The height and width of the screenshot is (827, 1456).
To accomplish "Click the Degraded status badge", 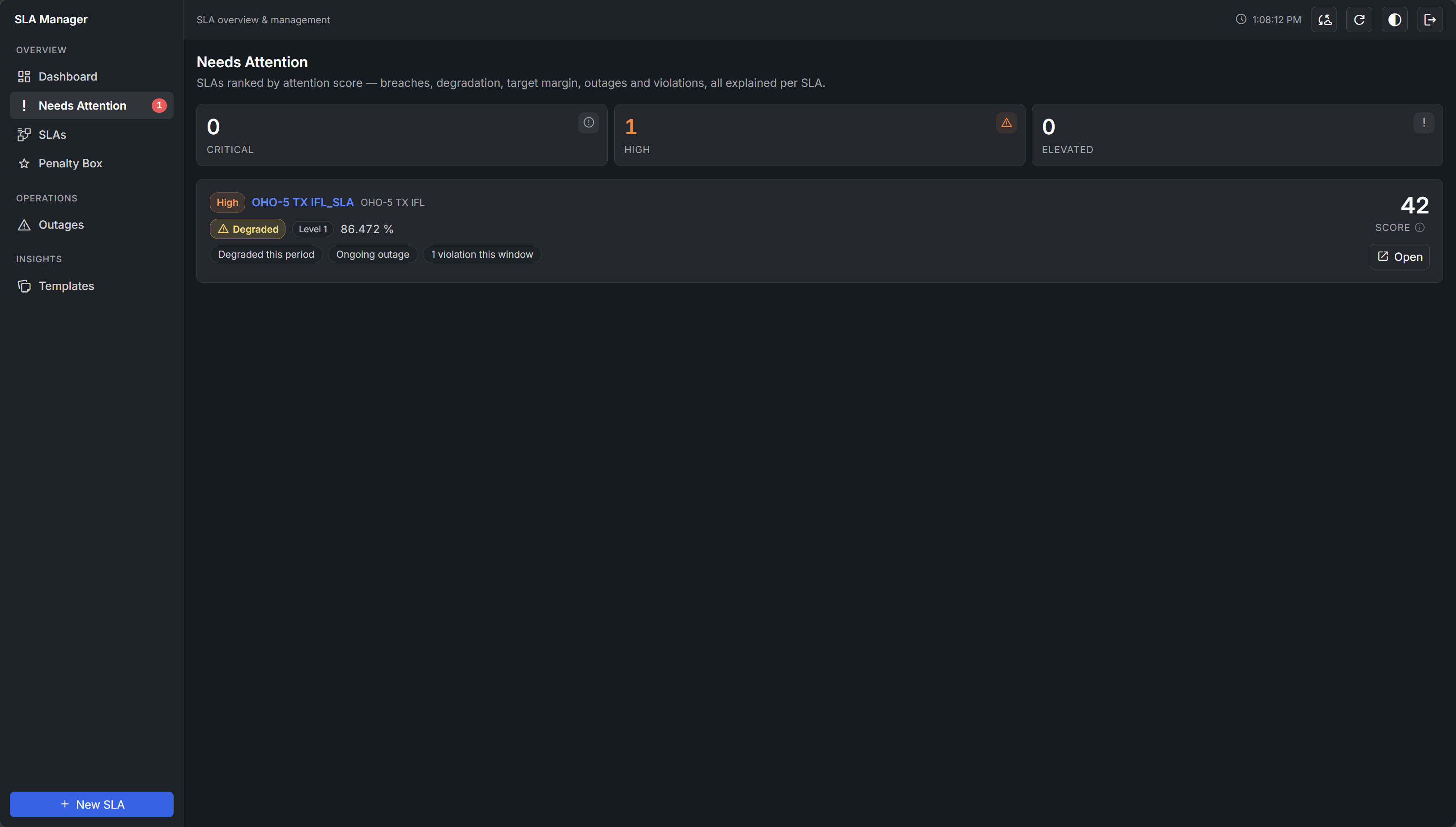I will point(247,229).
